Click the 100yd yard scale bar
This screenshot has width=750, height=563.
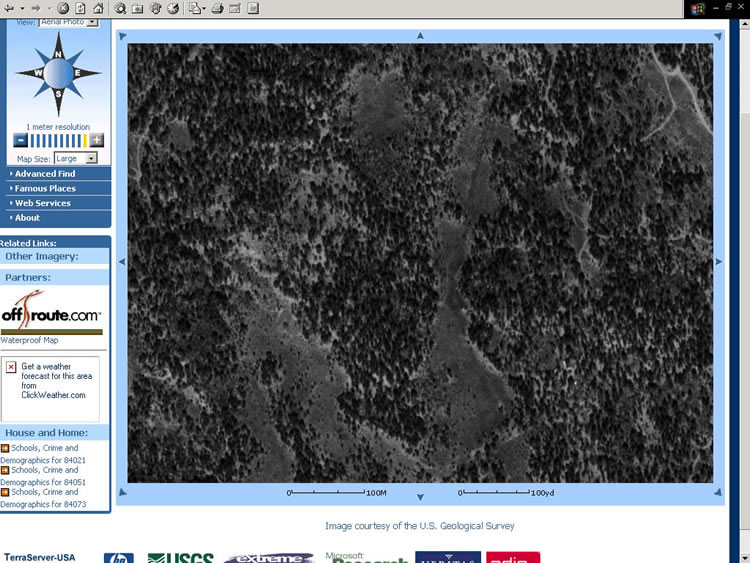(x=506, y=493)
